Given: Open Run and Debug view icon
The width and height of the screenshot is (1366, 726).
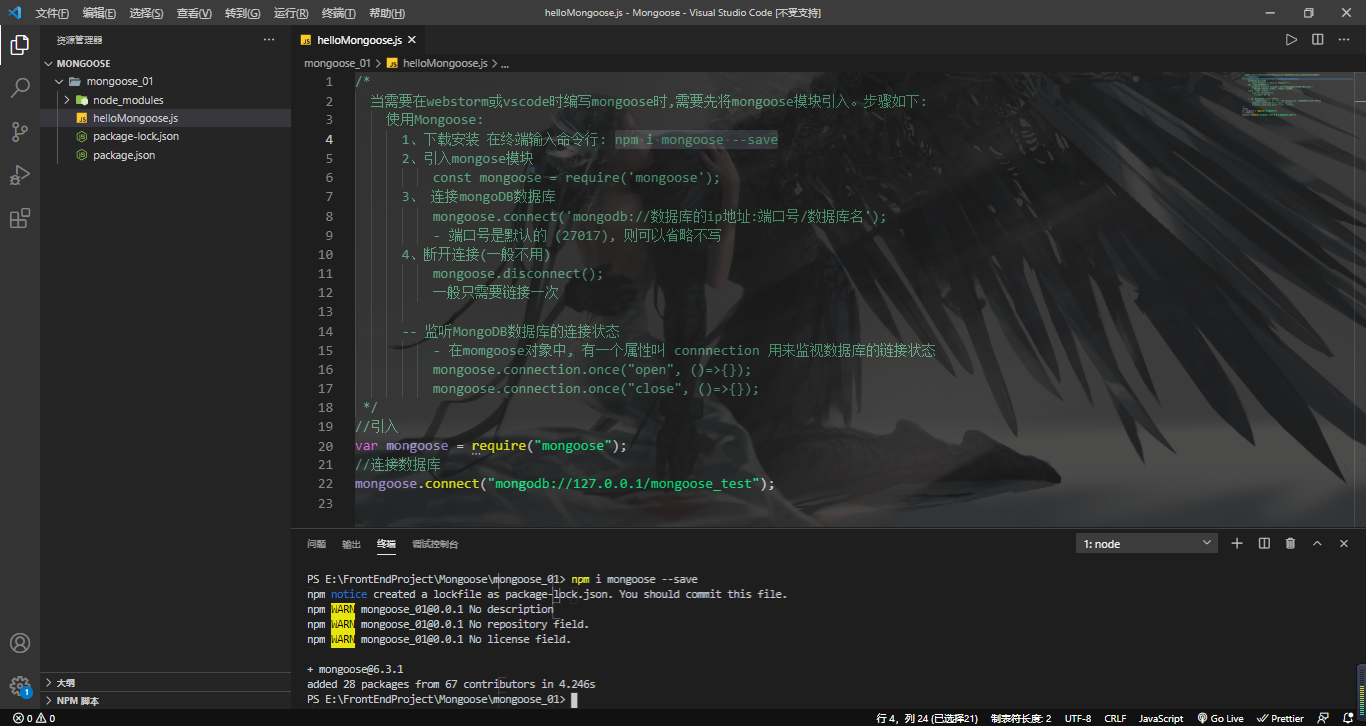Looking at the screenshot, I should [x=20, y=175].
